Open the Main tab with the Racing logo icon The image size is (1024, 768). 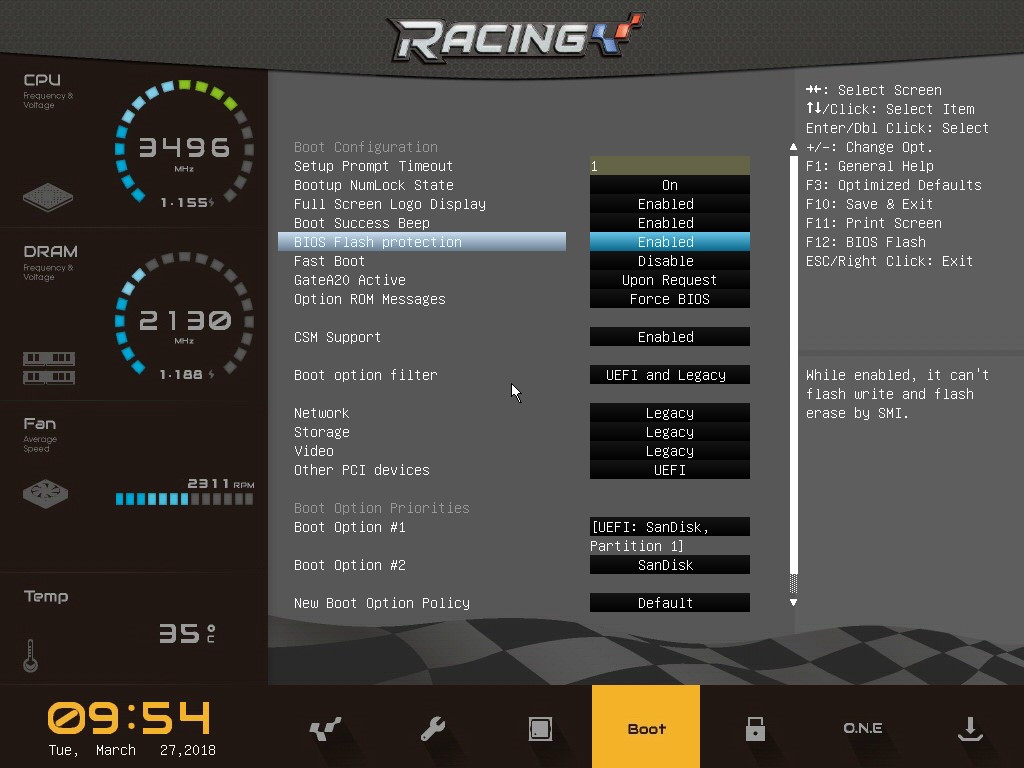(x=325, y=729)
